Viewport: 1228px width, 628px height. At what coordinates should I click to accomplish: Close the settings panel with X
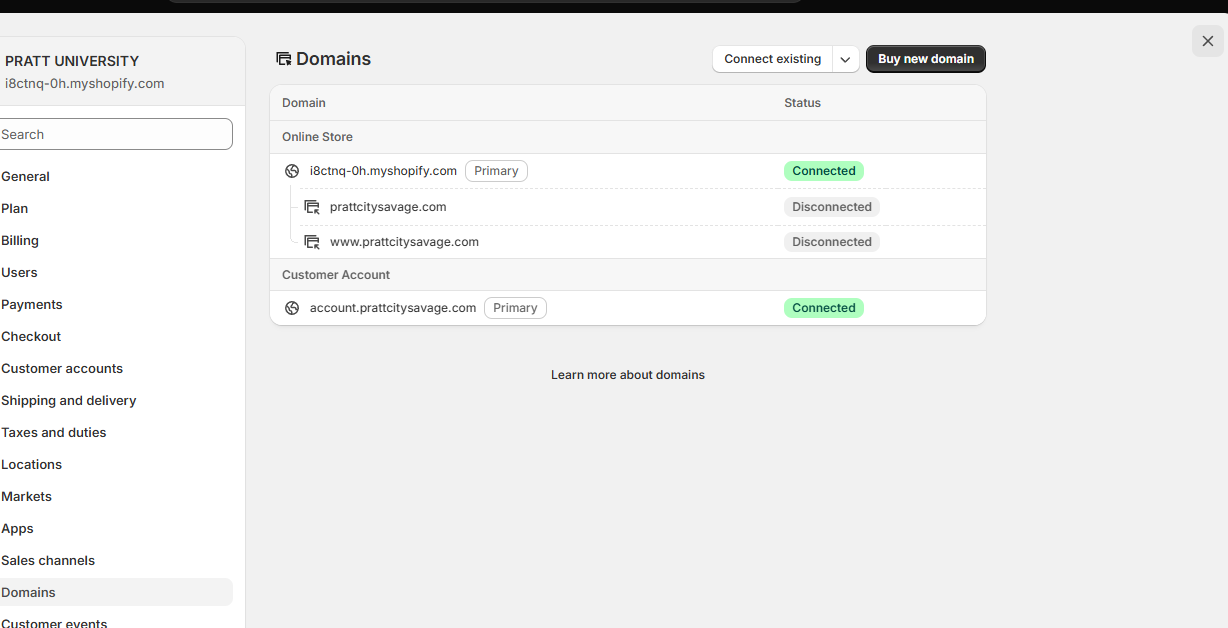1208,41
